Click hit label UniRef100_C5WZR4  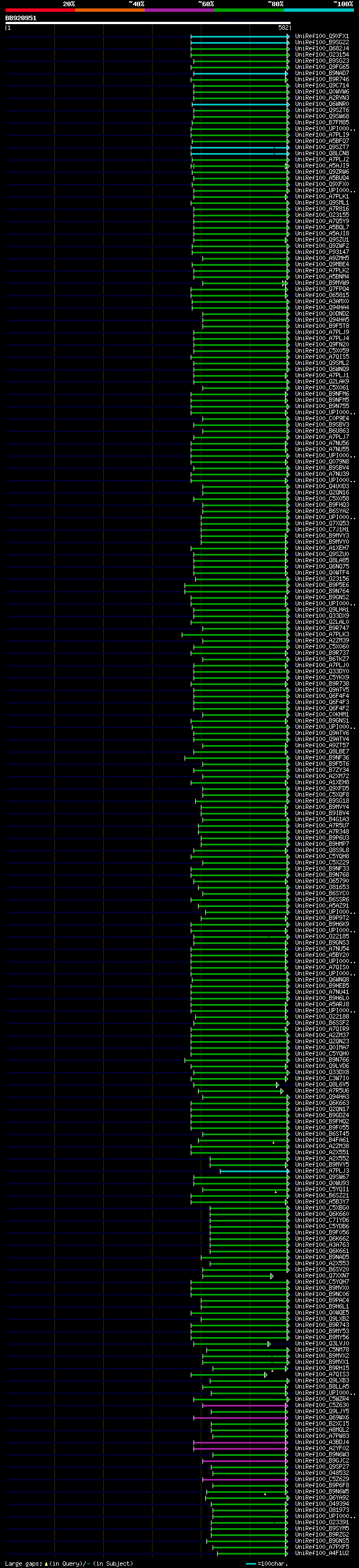pyautogui.click(x=322, y=1399)
